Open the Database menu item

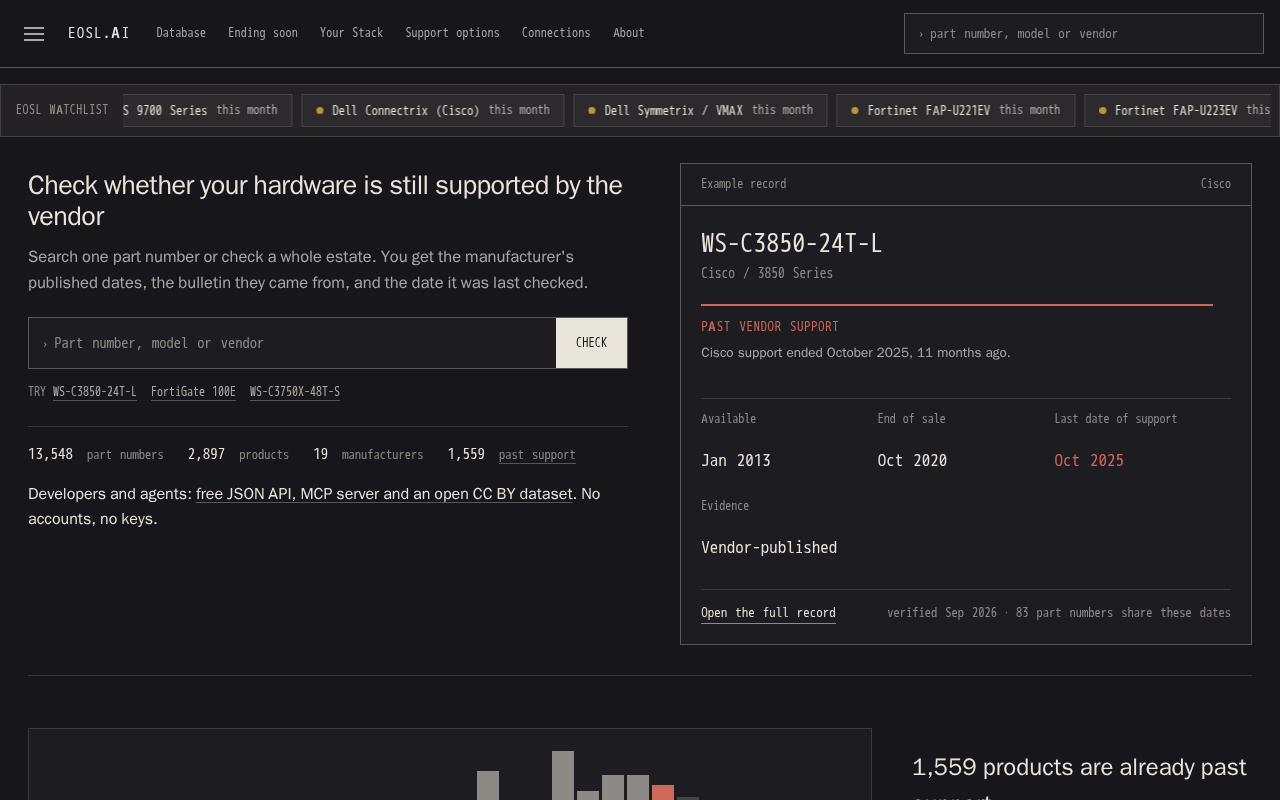[181, 33]
